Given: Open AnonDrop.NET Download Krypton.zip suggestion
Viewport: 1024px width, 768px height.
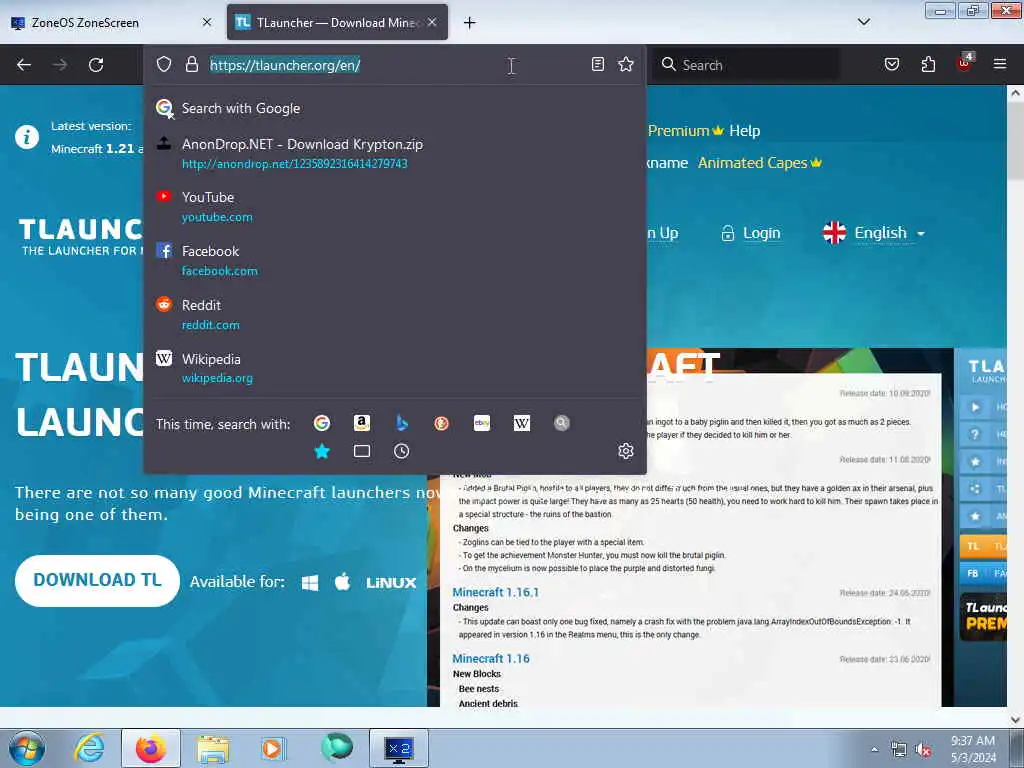Looking at the screenshot, I should [395, 153].
